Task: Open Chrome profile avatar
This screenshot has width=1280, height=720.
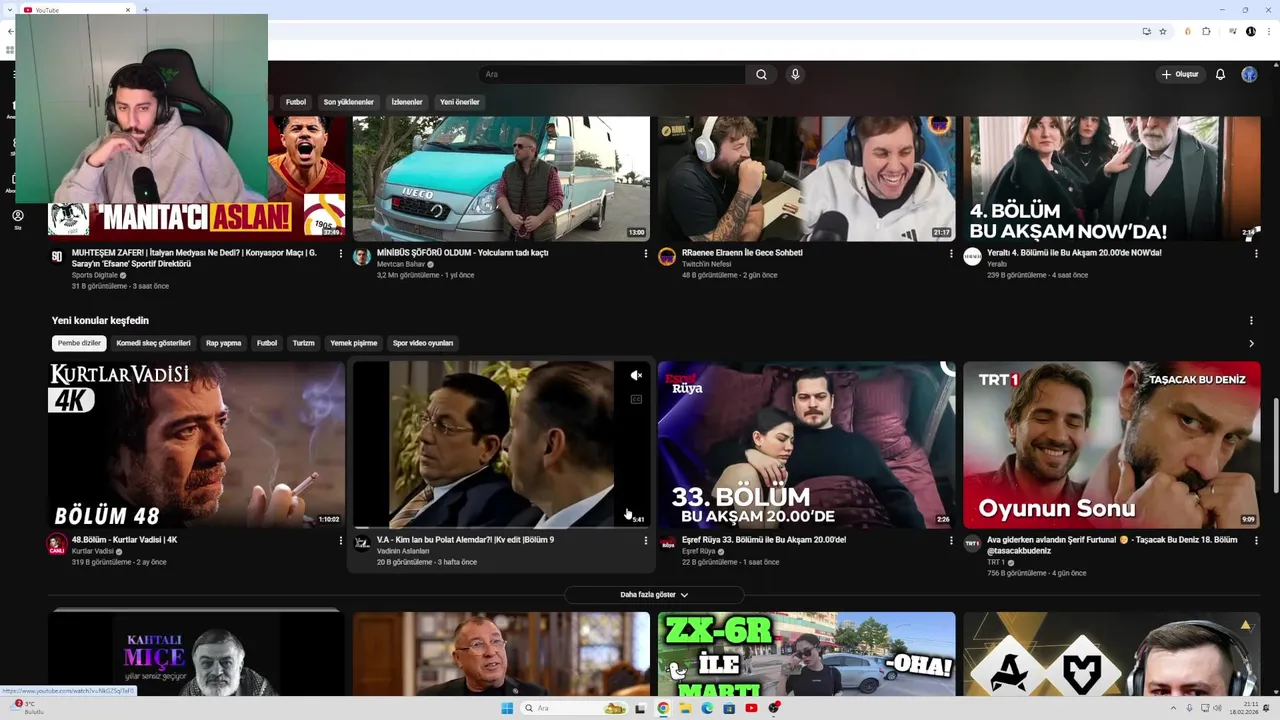Action: point(1250,31)
